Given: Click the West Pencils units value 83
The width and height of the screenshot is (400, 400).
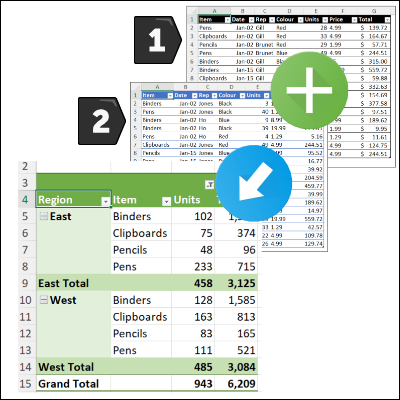Looking at the screenshot, I should point(206,333).
